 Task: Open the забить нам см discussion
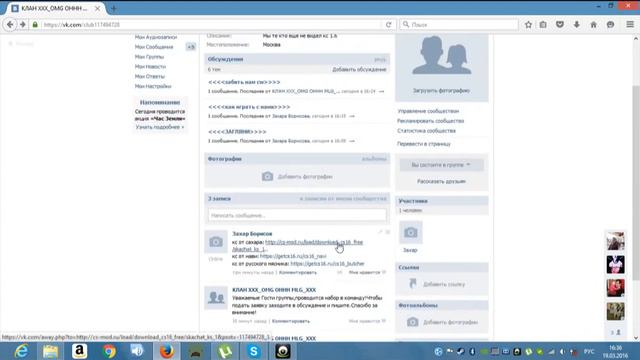[x=244, y=82]
